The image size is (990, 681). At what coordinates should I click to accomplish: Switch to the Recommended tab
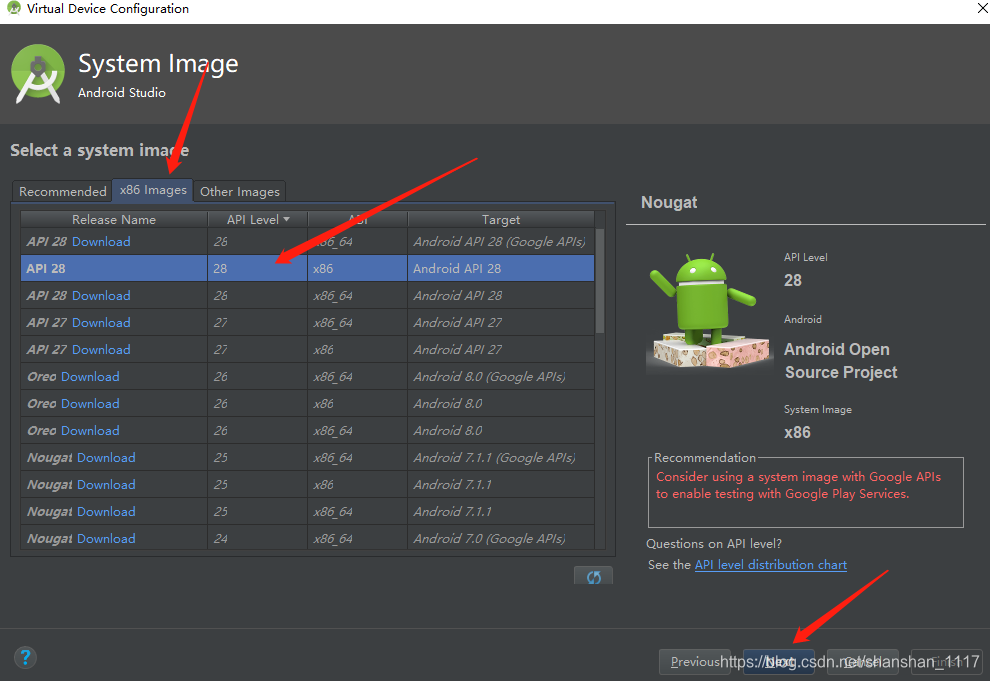(63, 191)
